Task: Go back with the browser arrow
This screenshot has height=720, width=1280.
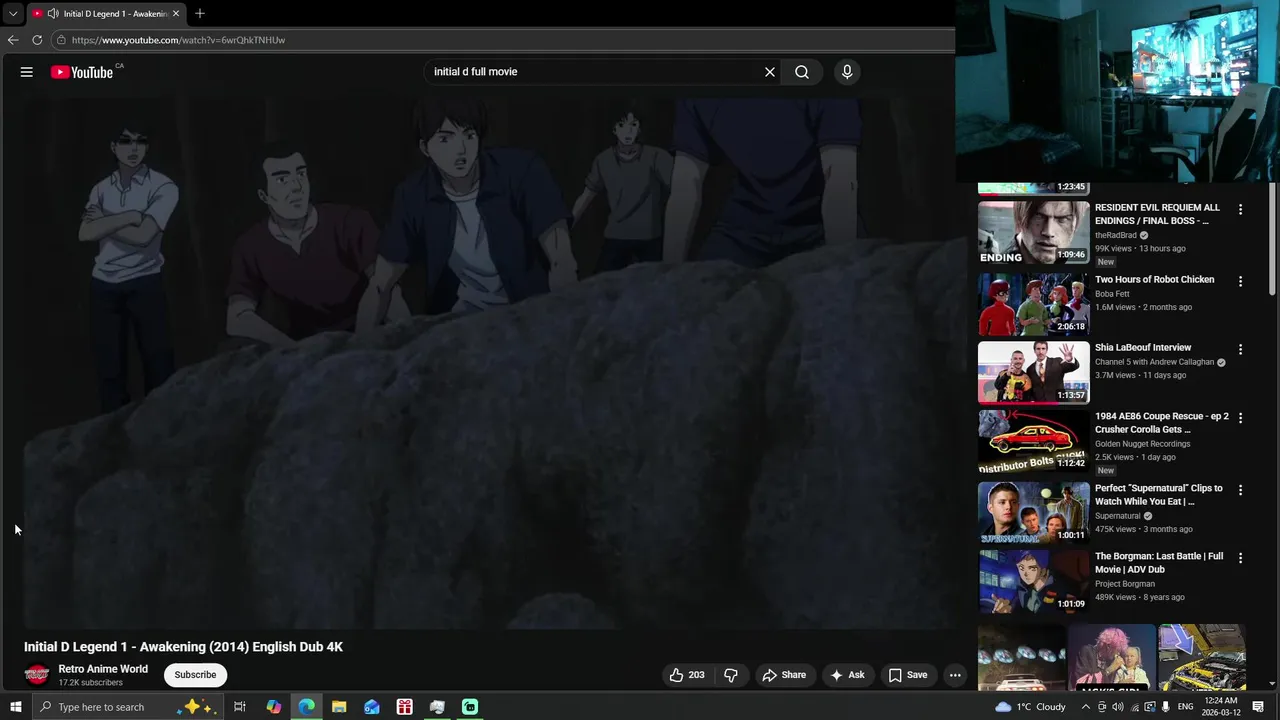Action: pyautogui.click(x=13, y=40)
